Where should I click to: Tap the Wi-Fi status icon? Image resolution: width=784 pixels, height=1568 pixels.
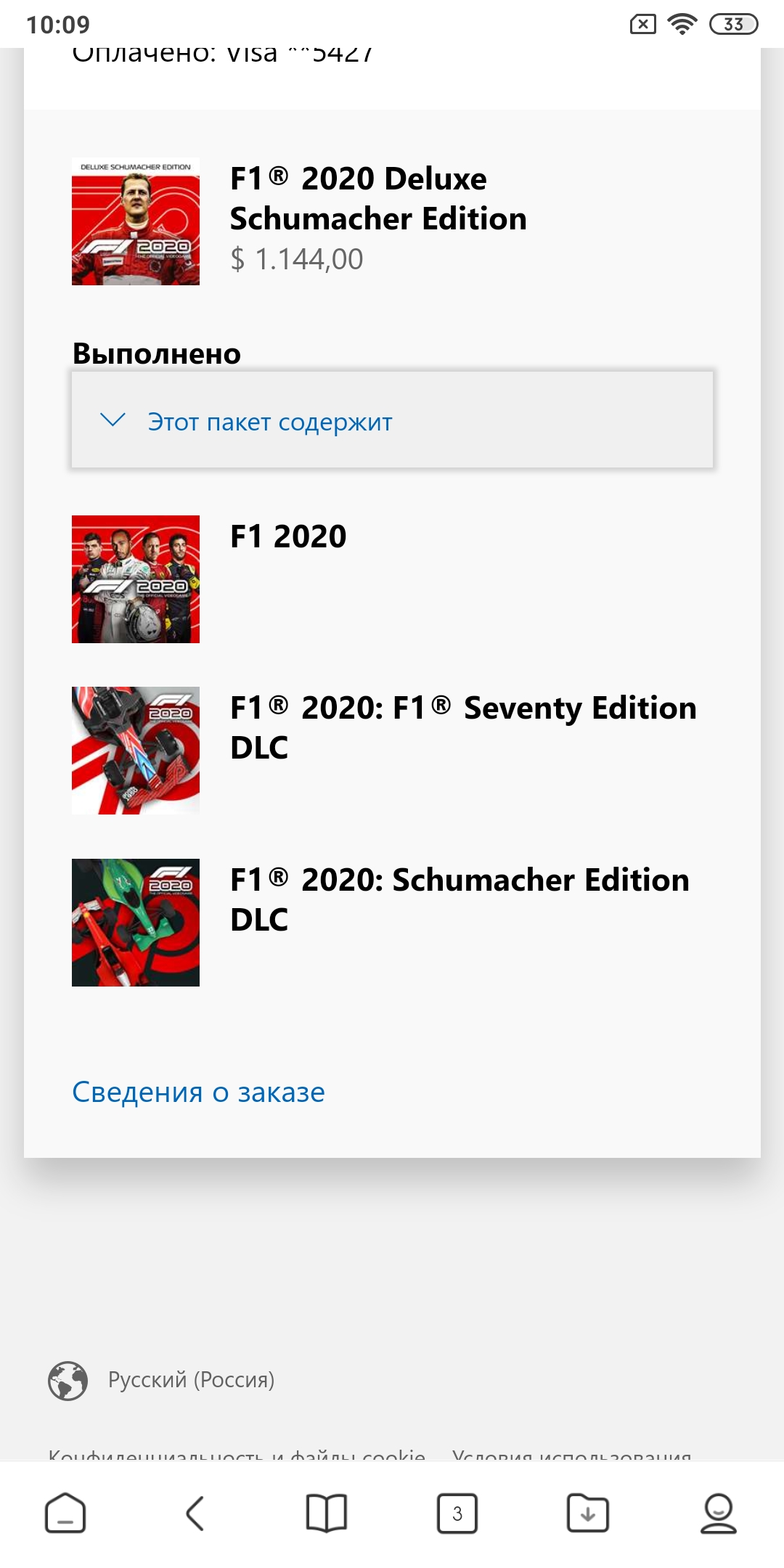pyautogui.click(x=682, y=24)
